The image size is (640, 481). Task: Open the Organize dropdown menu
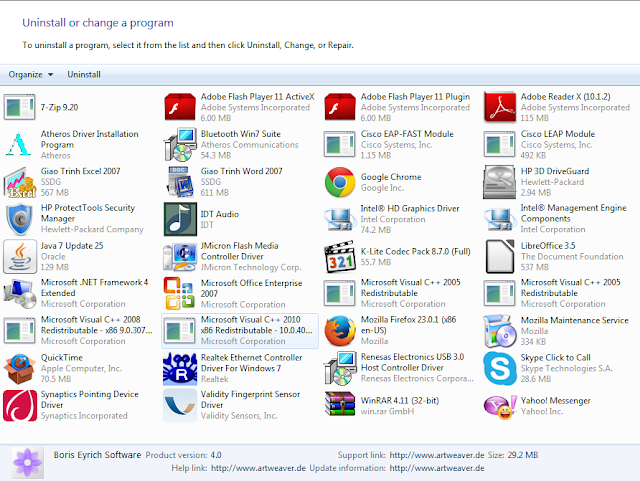[31, 74]
